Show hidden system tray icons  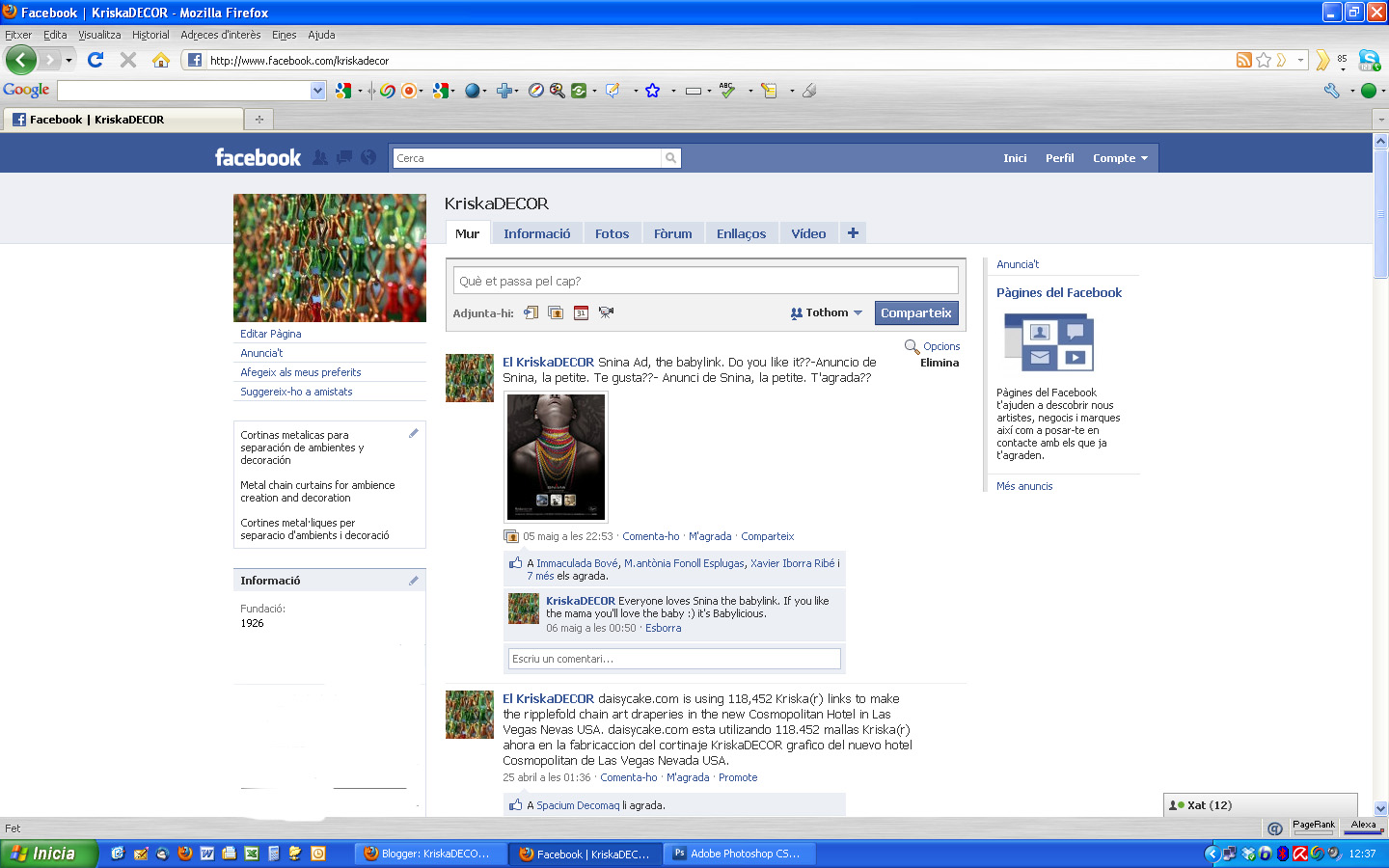click(1212, 854)
